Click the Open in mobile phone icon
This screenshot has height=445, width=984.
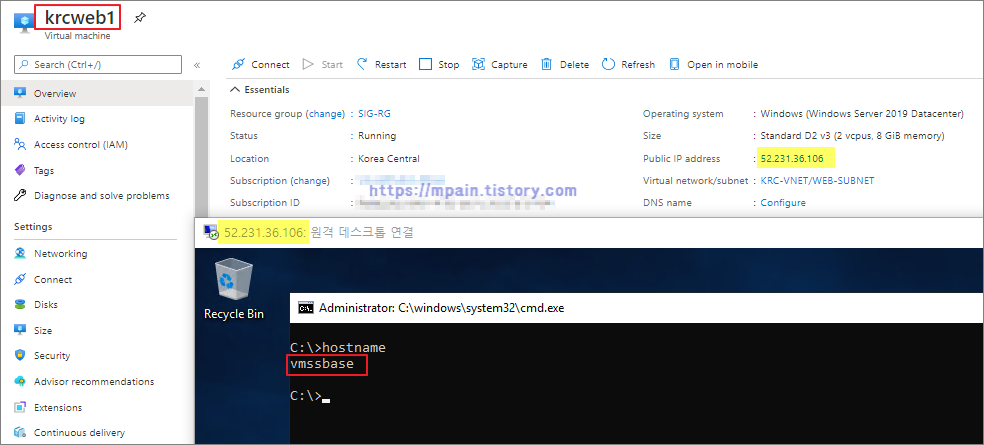click(675, 64)
